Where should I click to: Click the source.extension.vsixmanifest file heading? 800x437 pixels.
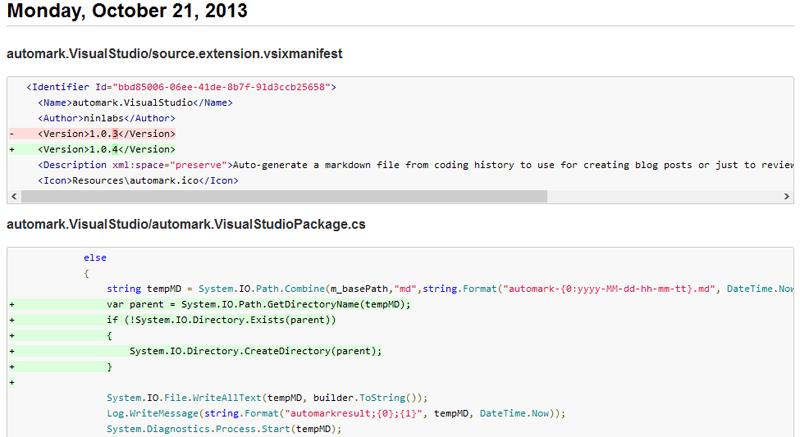pyautogui.click(x=174, y=54)
